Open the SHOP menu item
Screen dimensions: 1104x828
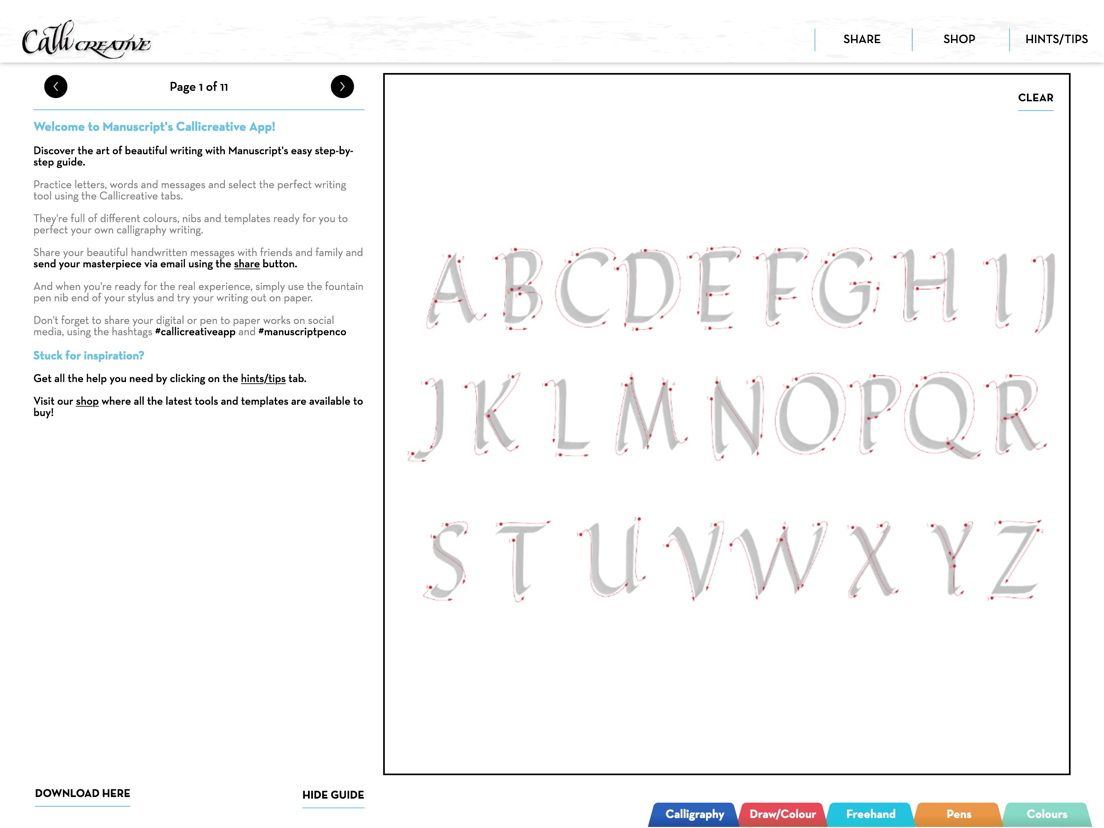coord(959,39)
